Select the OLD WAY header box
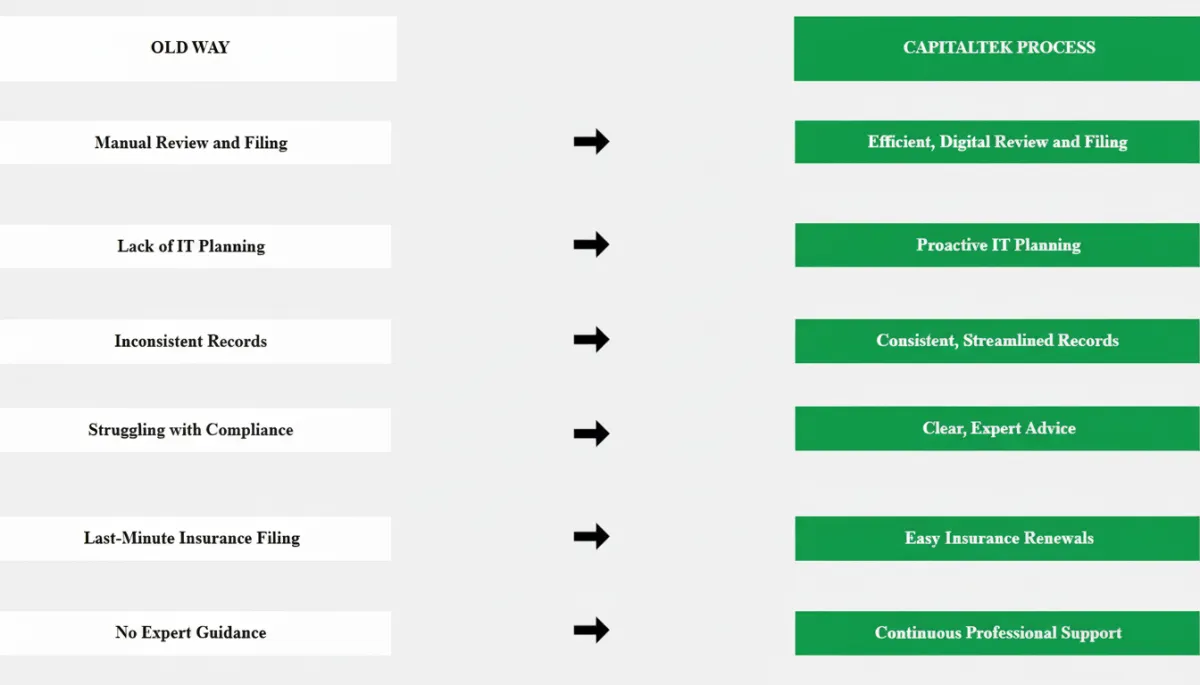Viewport: 1200px width, 685px height. coord(197,48)
